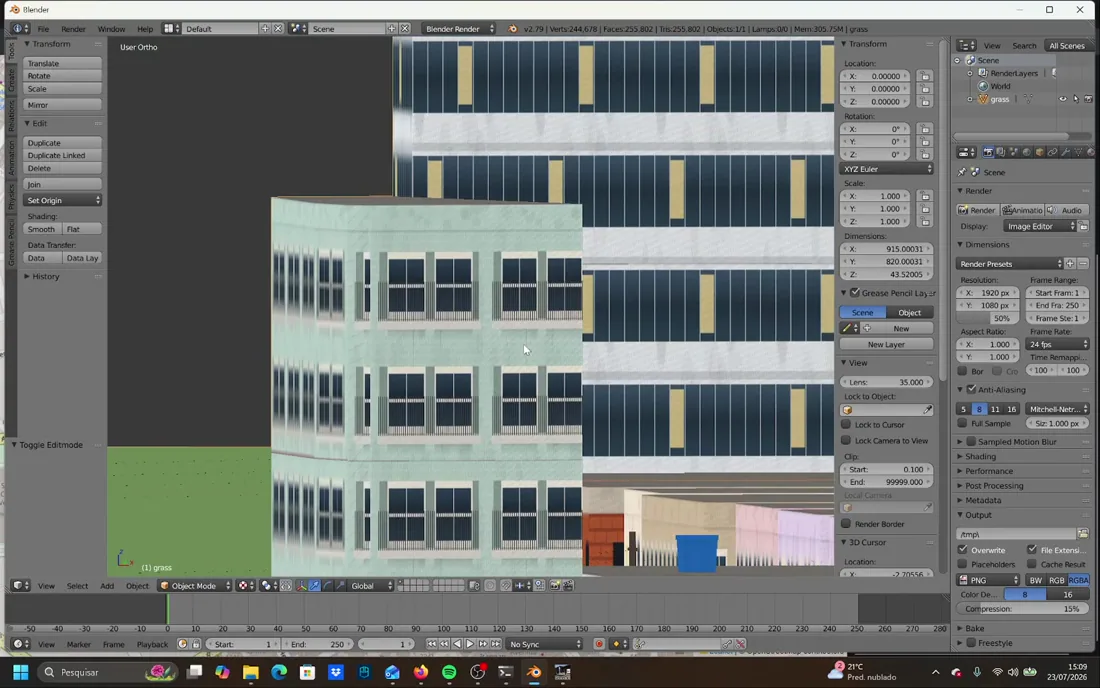Screen dimensions: 1100x688
Task: Adjust the Compression 15% slider
Action: [x=1022, y=609]
